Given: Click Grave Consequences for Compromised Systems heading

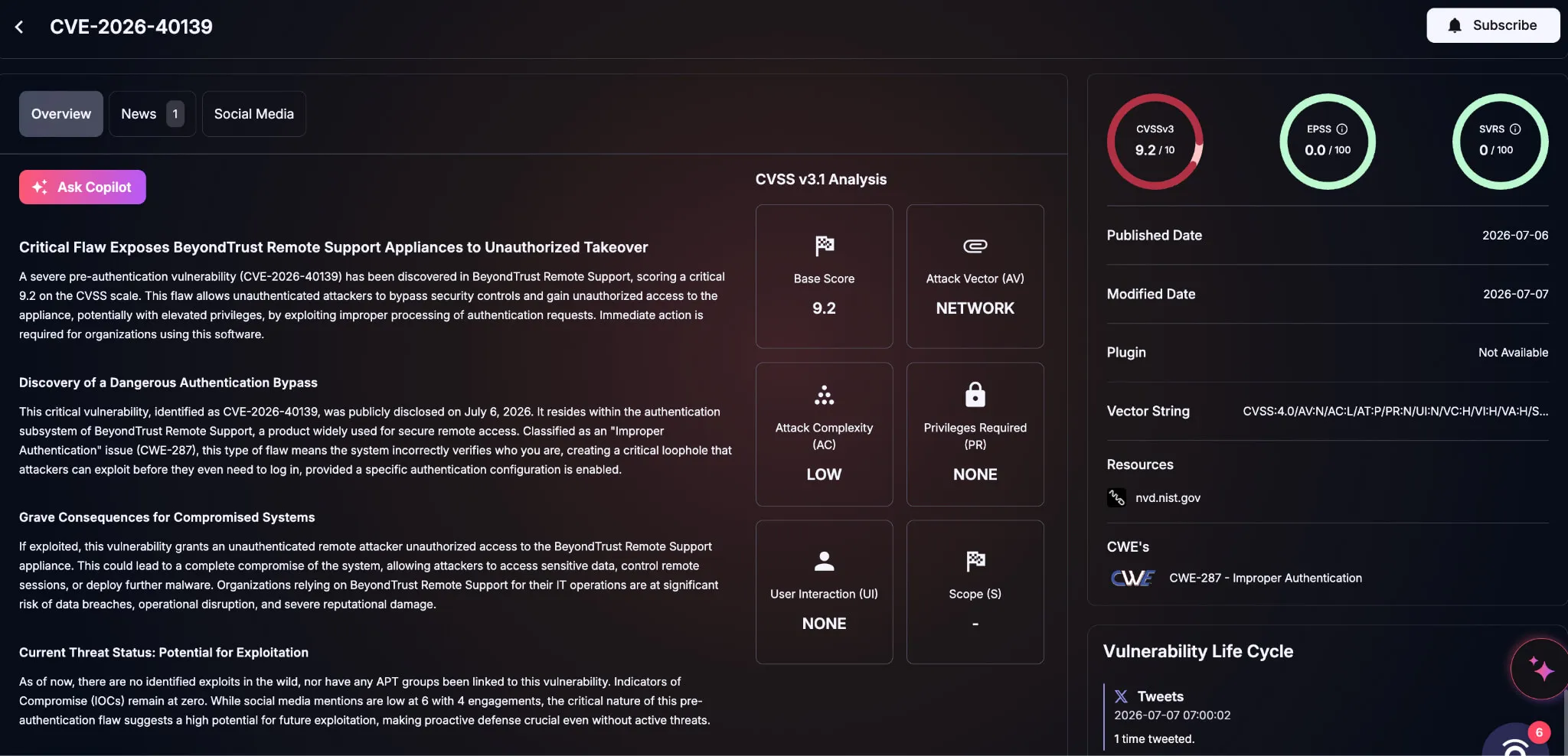Looking at the screenshot, I should click(167, 517).
